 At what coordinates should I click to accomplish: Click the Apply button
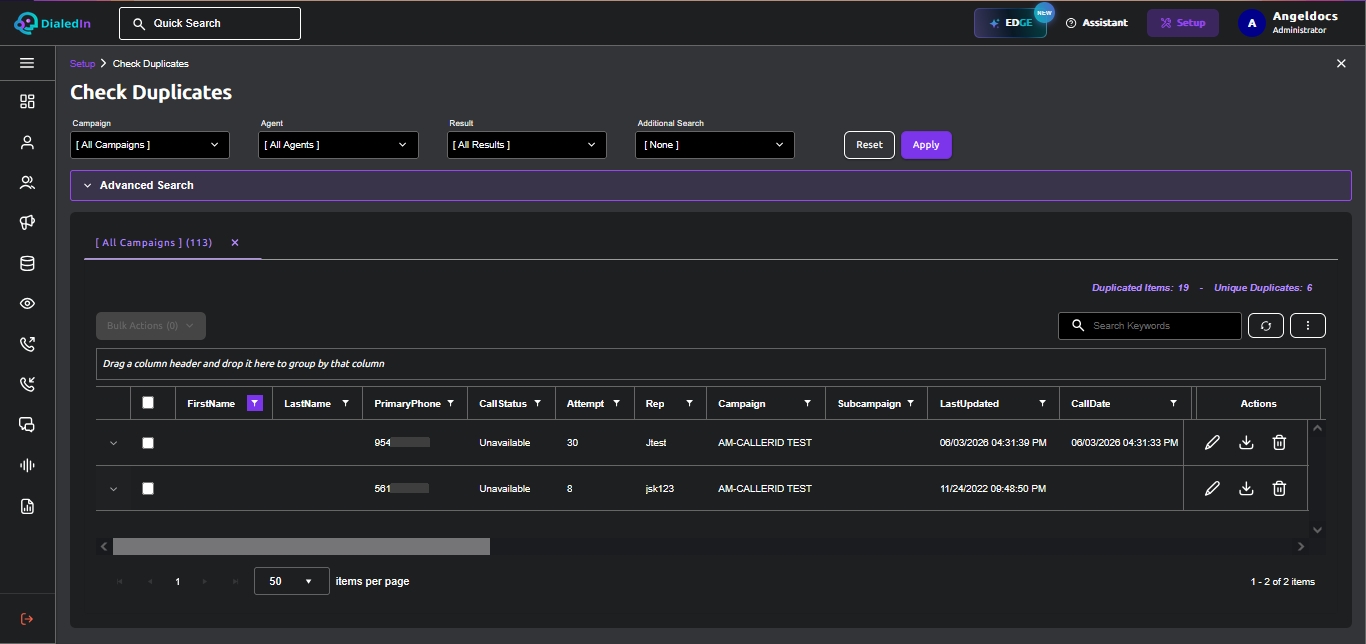(926, 145)
